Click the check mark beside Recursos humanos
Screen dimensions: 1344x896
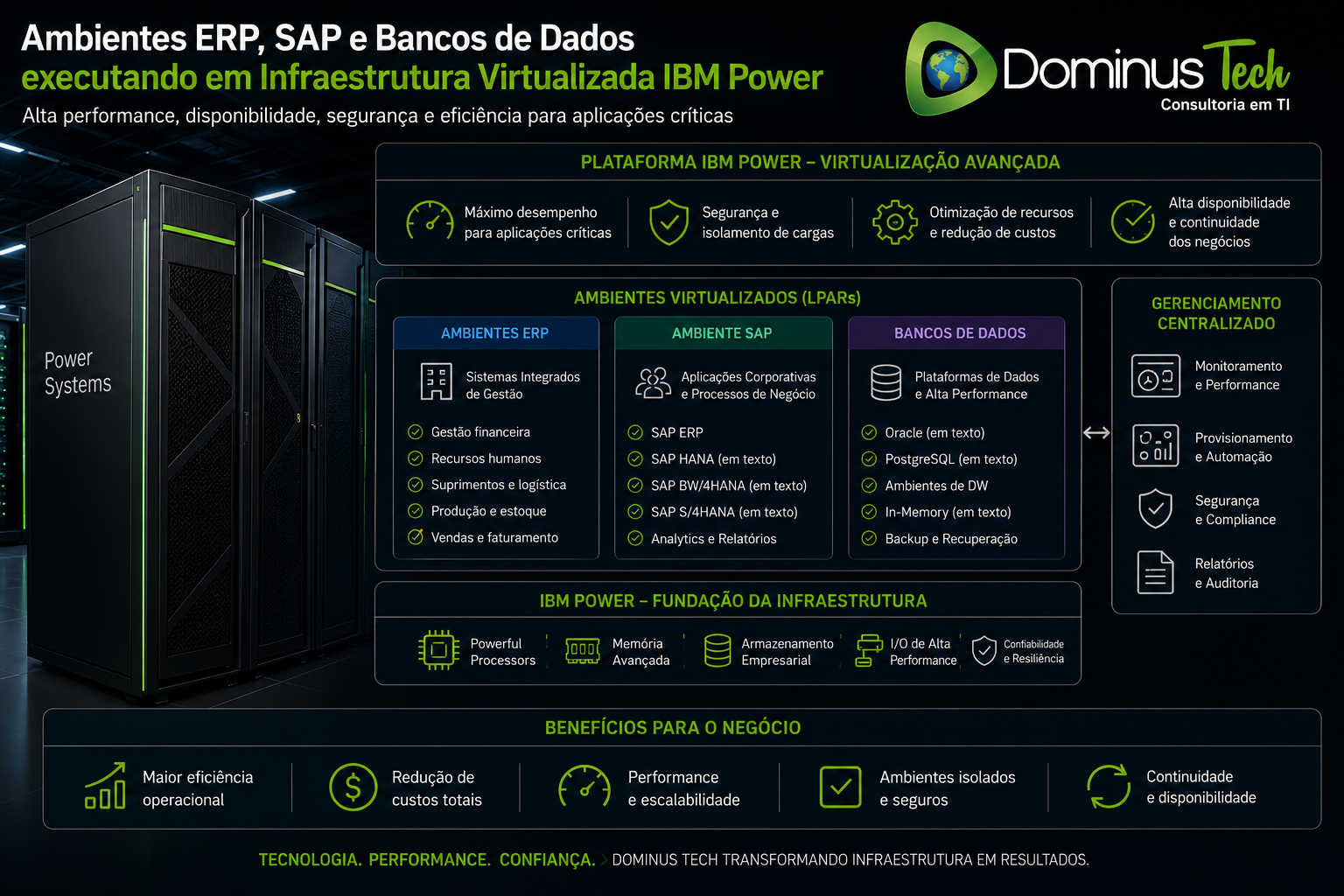(x=416, y=458)
